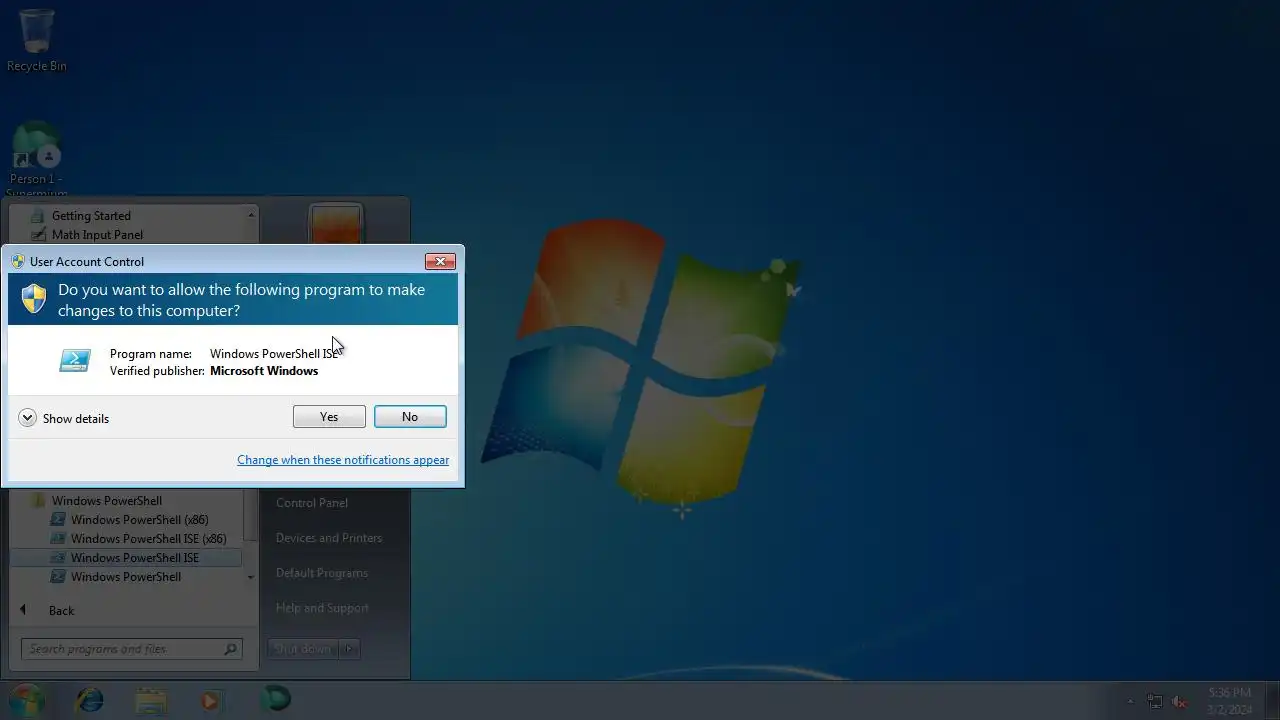Launch Windows PowerShell ISE (x86) entry
This screenshot has height=720, width=1280.
(x=148, y=539)
